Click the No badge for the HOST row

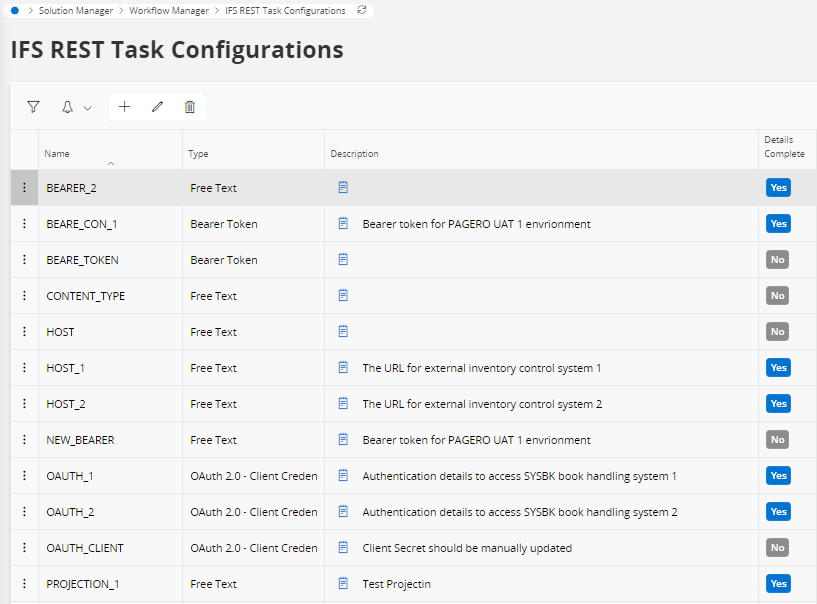click(x=777, y=331)
